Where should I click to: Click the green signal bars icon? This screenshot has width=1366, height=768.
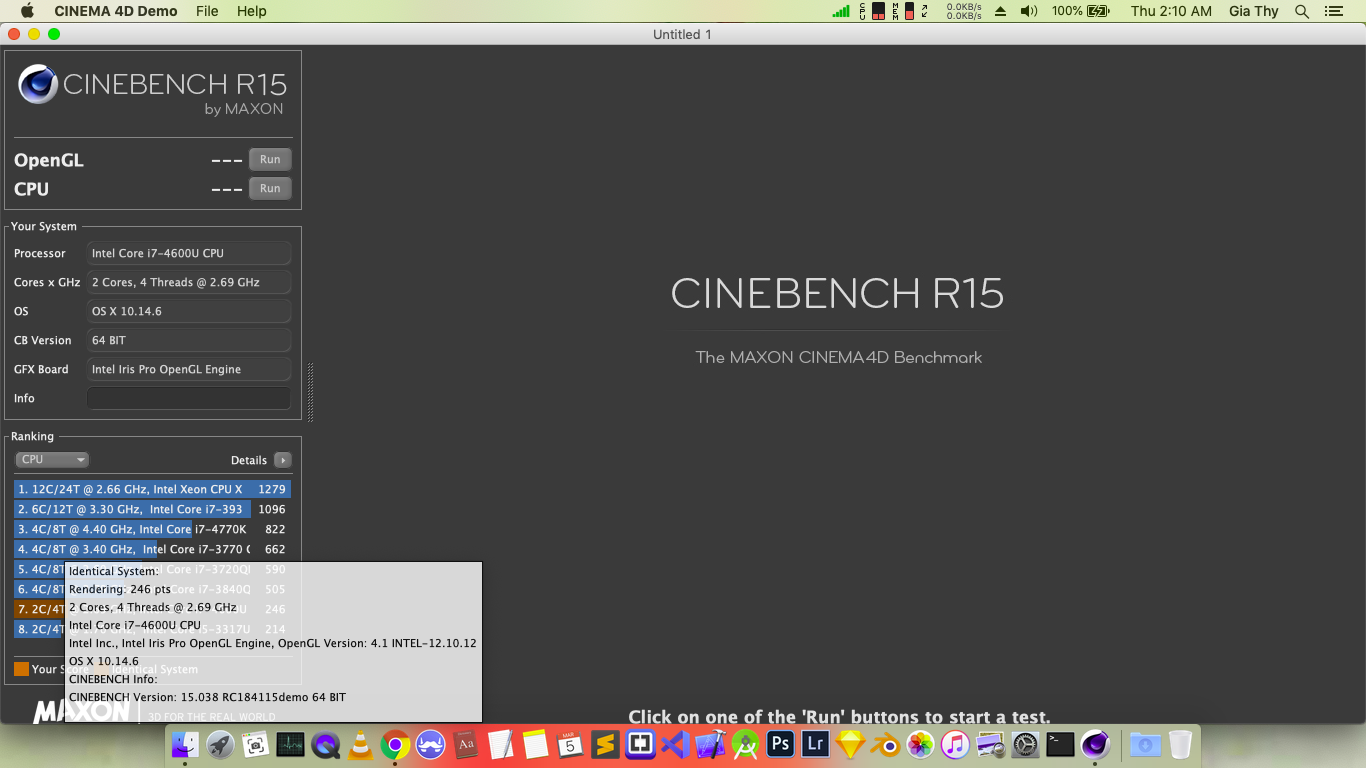coord(842,11)
